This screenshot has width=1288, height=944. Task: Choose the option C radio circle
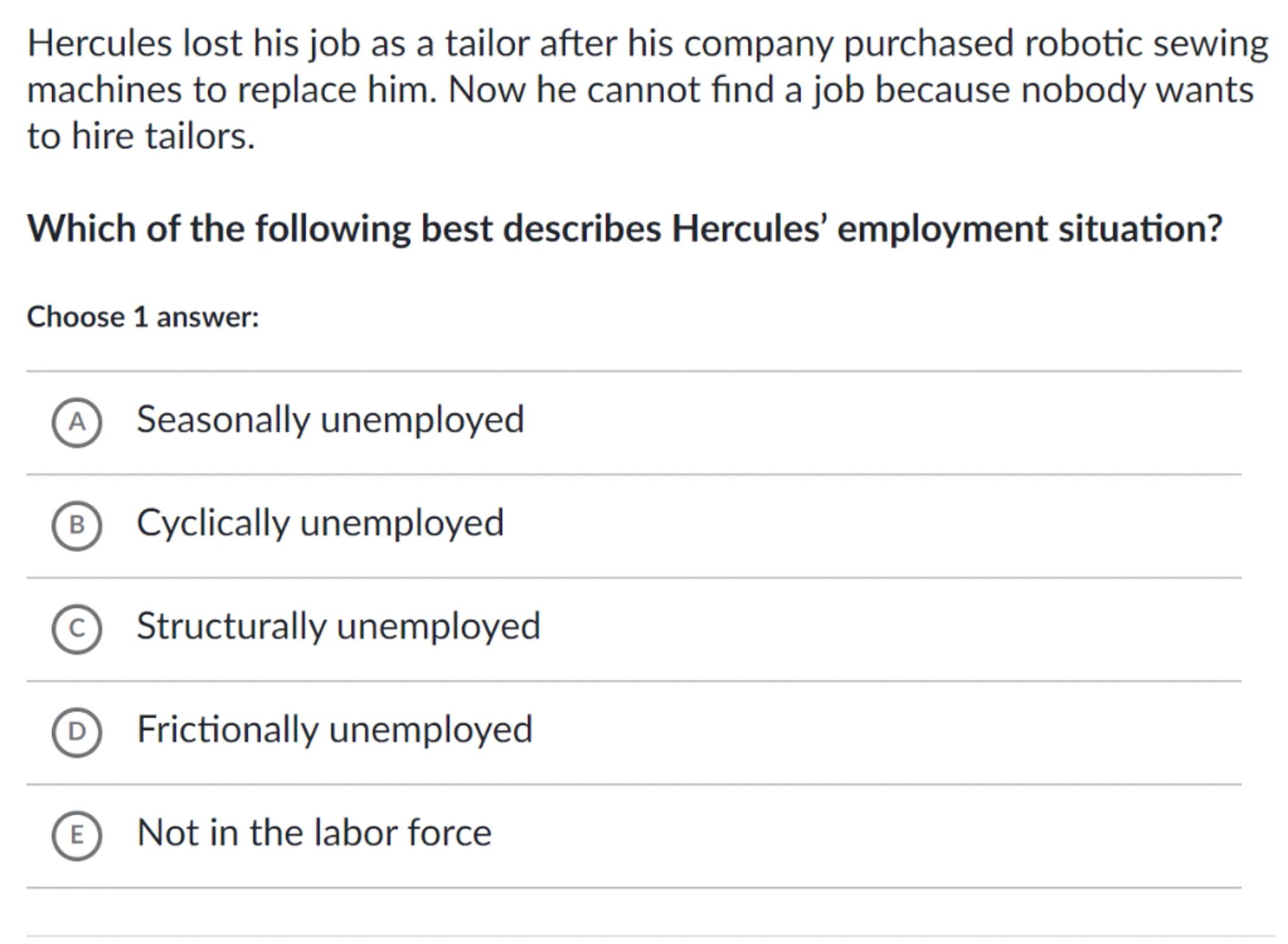(77, 628)
